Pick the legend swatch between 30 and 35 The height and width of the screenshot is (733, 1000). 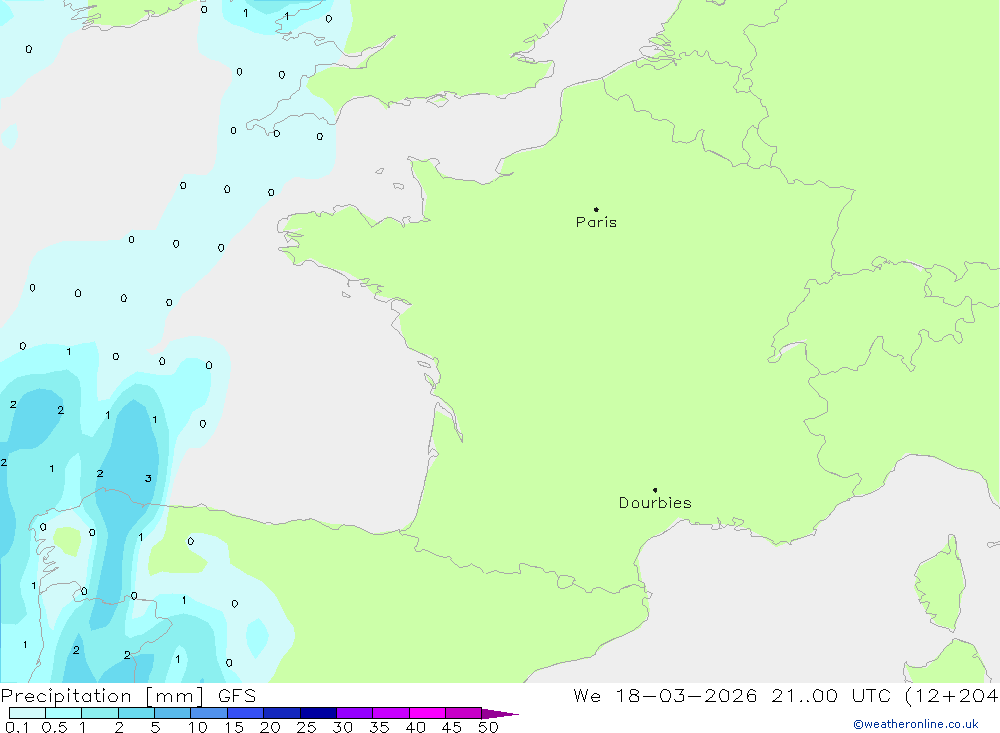coord(355,713)
